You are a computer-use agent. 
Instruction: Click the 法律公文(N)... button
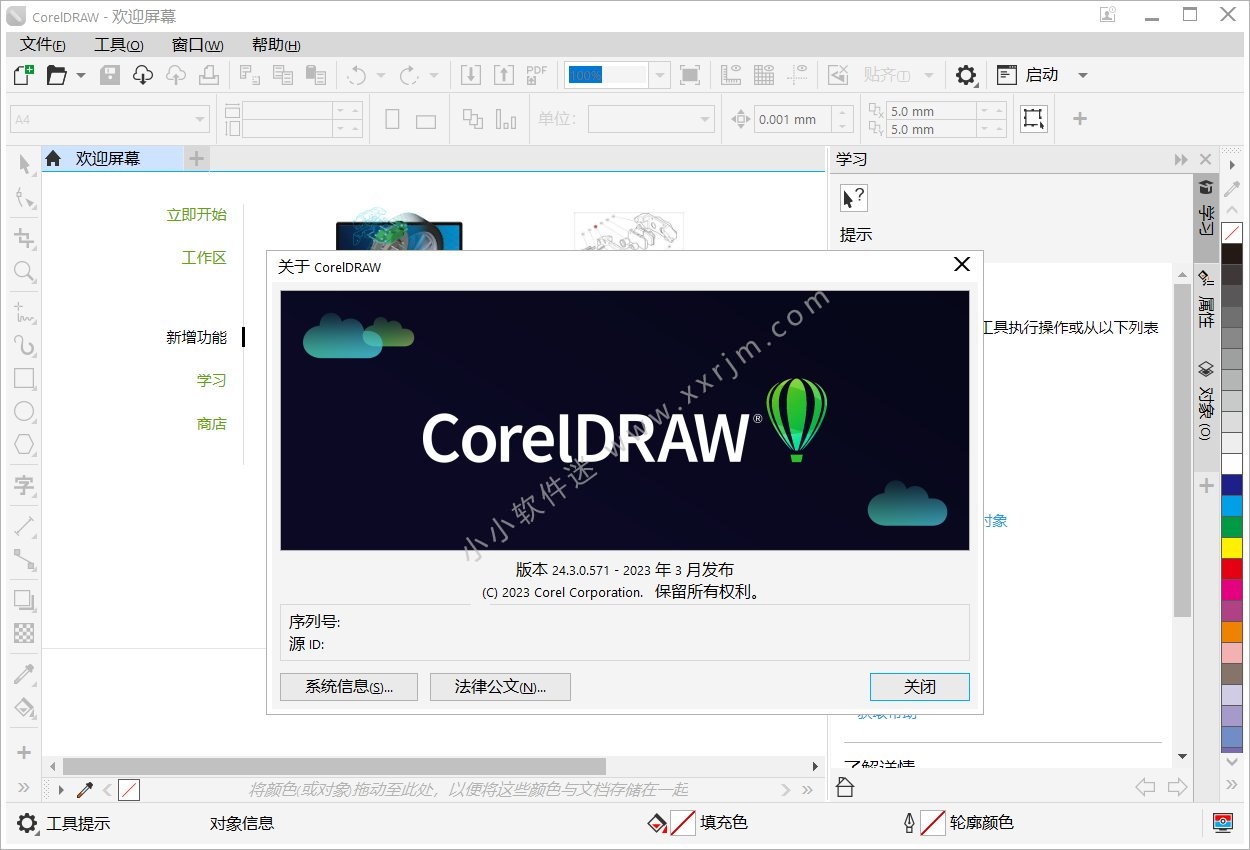click(500, 687)
